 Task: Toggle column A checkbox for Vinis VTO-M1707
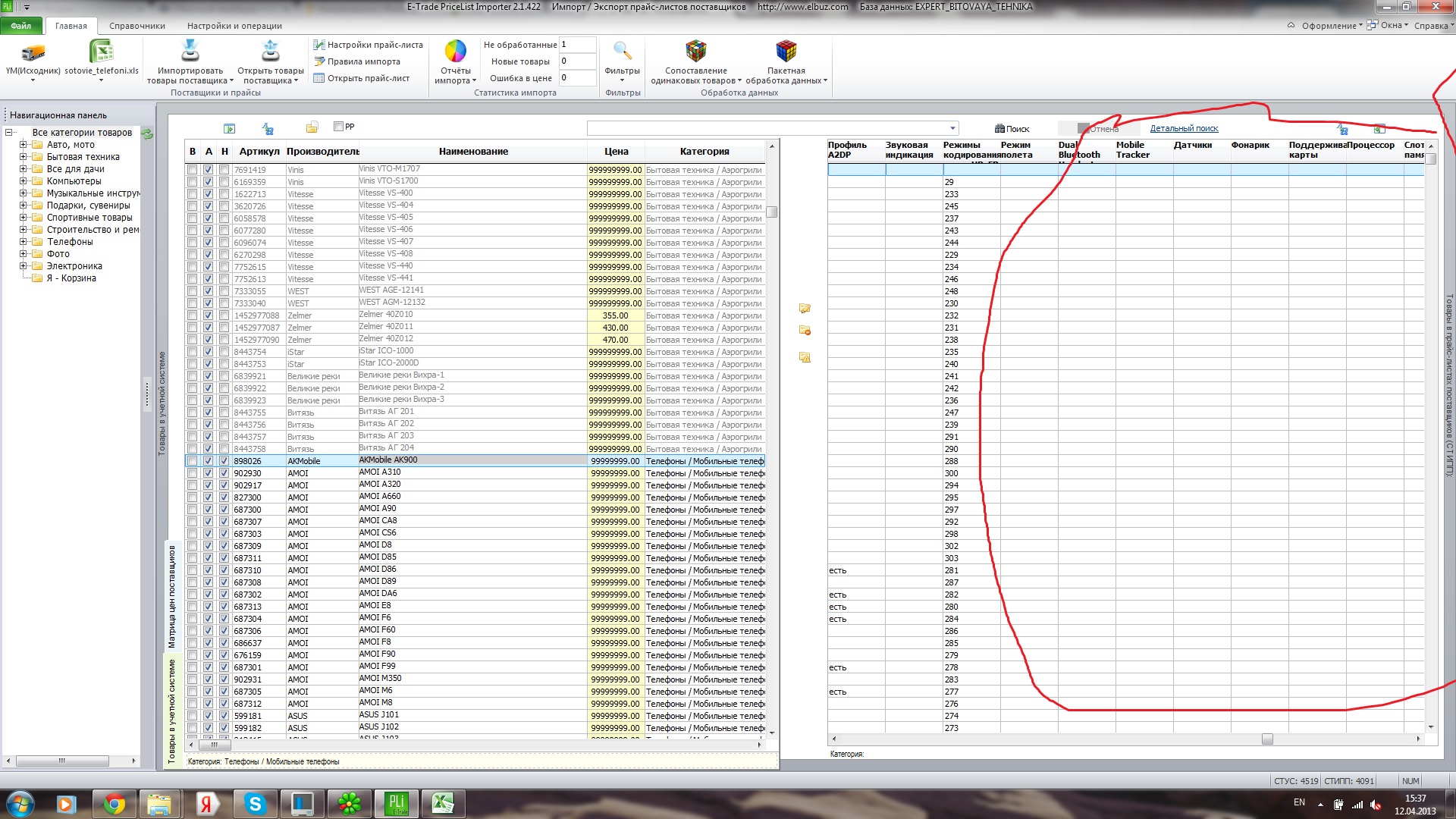[x=208, y=170]
